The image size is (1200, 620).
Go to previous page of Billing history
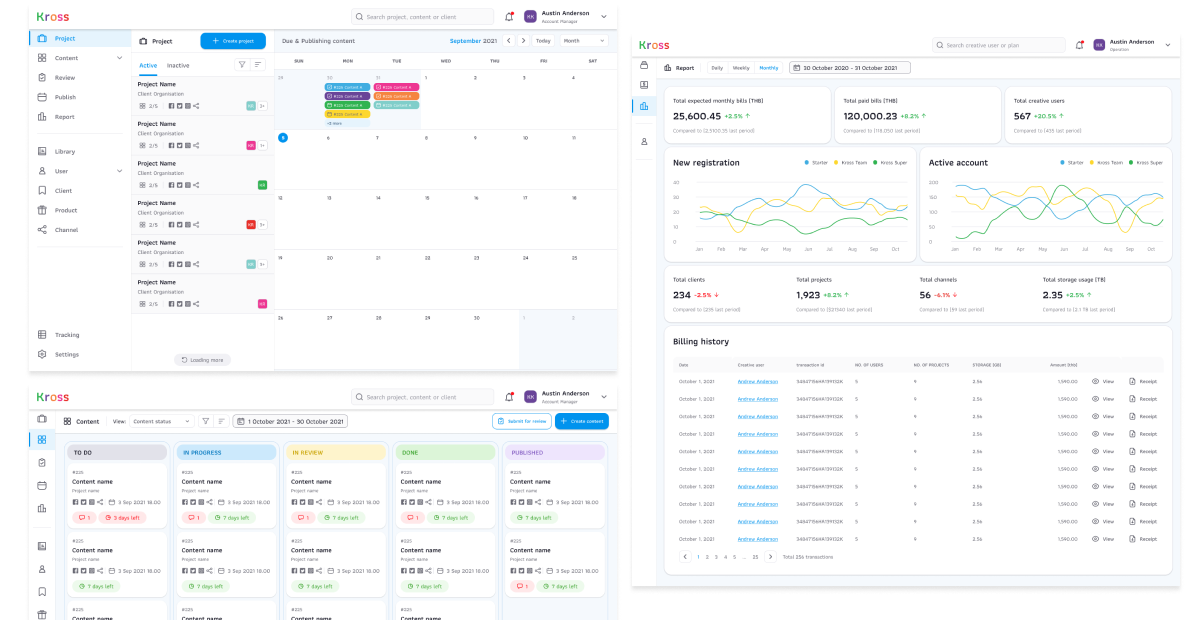[x=685, y=556]
